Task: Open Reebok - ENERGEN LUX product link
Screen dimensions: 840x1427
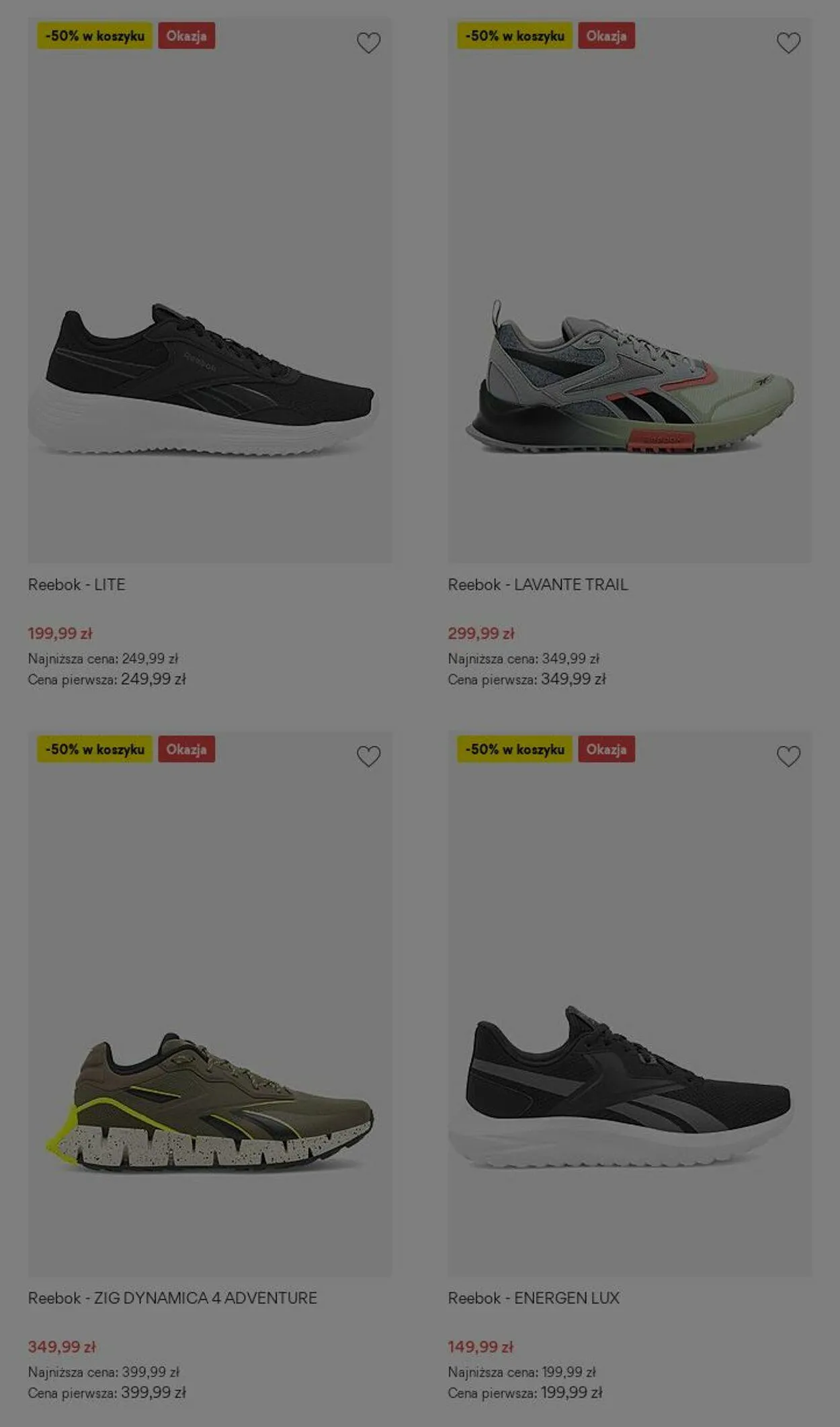Action: [x=534, y=1298]
